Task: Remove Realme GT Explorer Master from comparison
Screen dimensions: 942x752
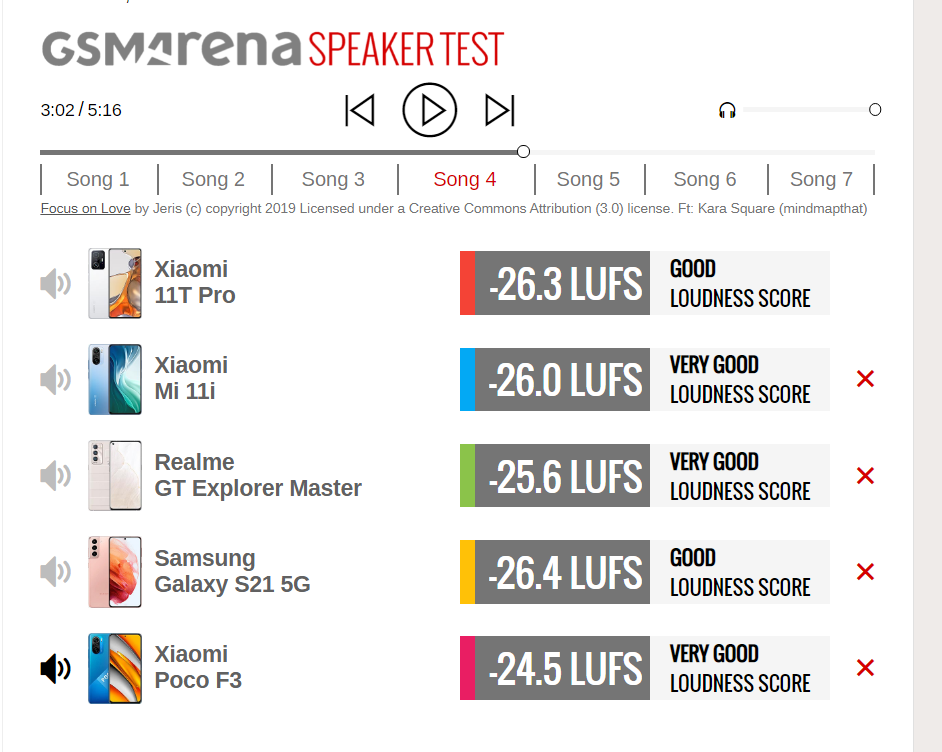Action: click(x=865, y=476)
